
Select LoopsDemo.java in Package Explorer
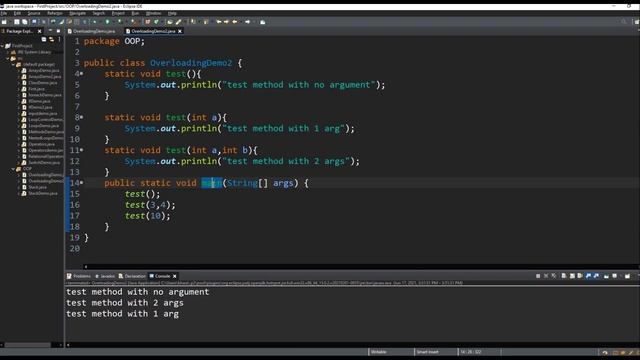click(43, 126)
